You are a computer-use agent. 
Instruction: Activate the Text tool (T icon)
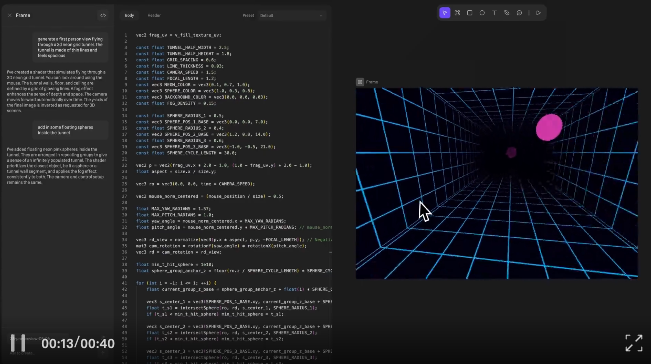494,13
